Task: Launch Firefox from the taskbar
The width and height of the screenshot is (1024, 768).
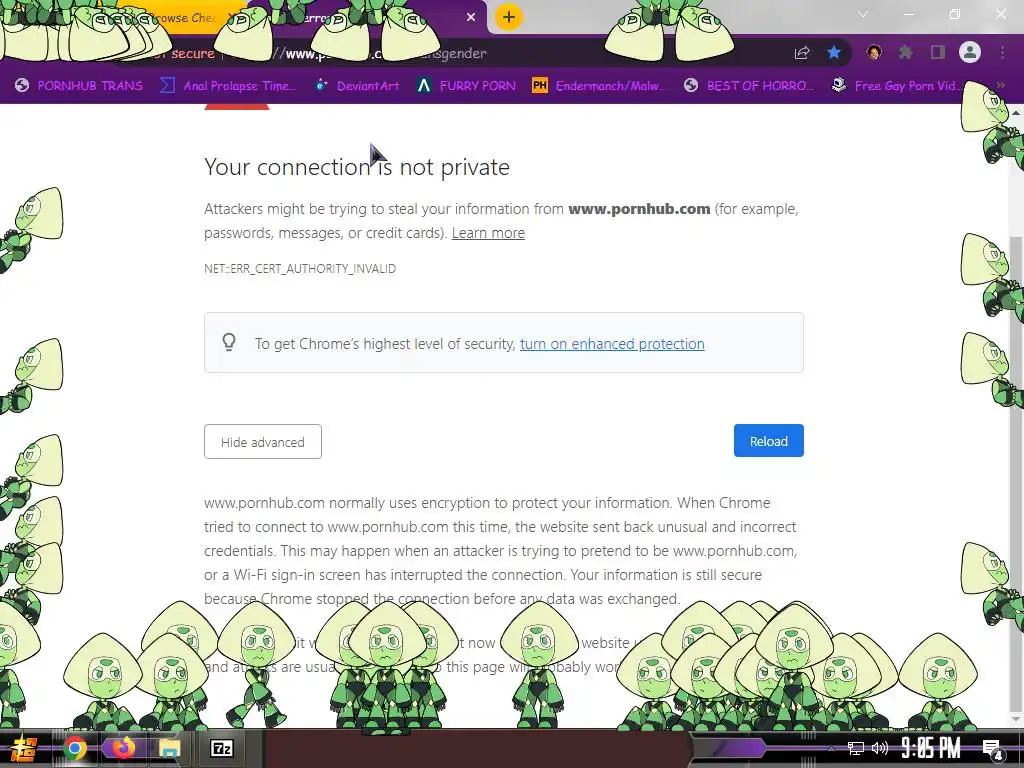Action: (123, 748)
